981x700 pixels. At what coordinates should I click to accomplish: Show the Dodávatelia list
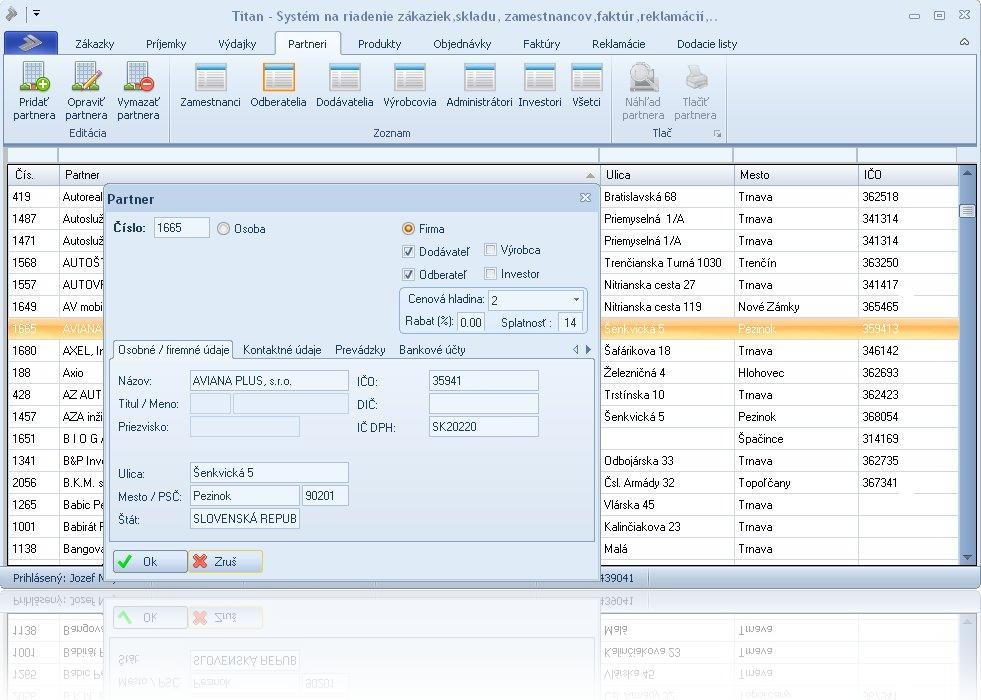(345, 85)
